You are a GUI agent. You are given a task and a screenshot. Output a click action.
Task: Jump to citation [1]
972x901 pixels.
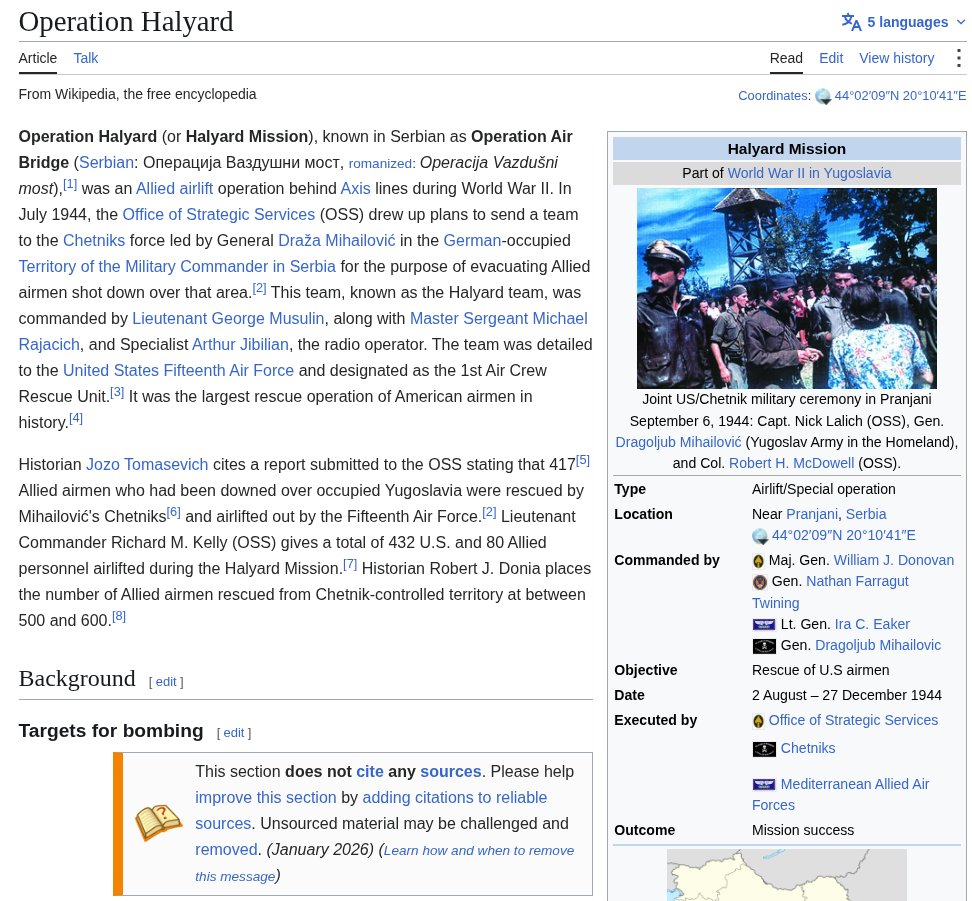pyautogui.click(x=70, y=184)
